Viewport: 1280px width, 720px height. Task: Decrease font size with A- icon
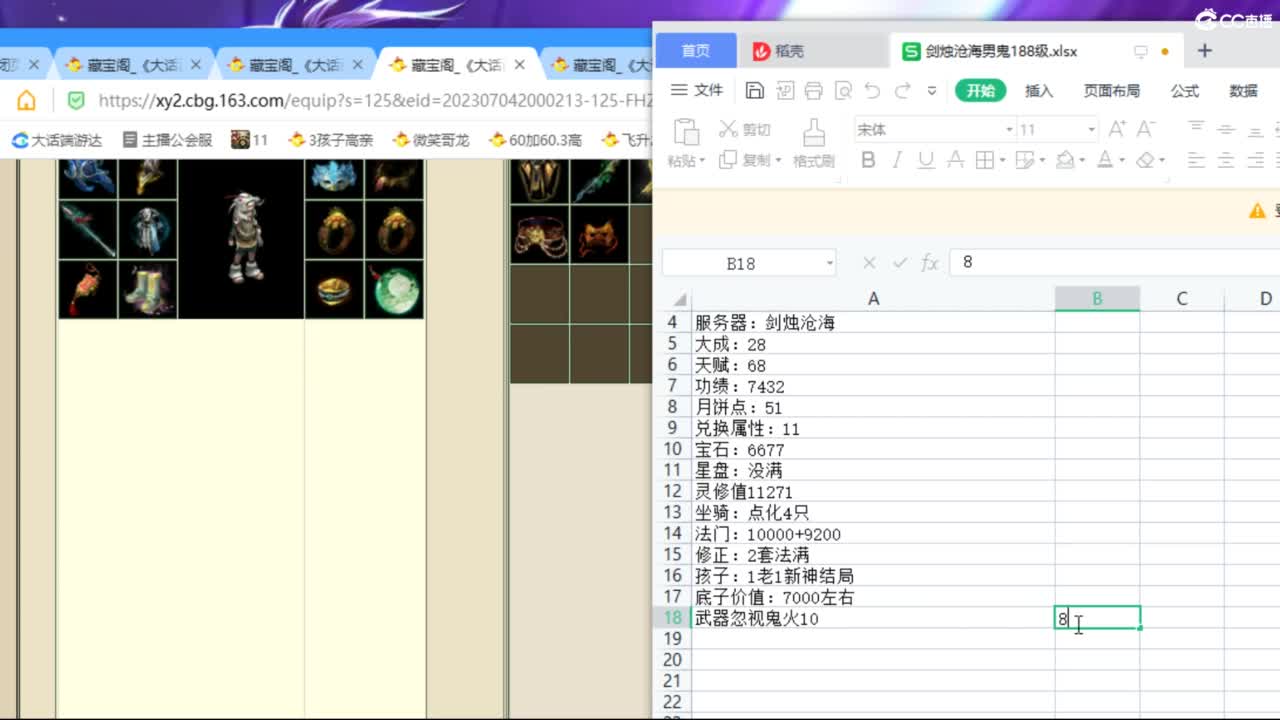(x=1145, y=129)
